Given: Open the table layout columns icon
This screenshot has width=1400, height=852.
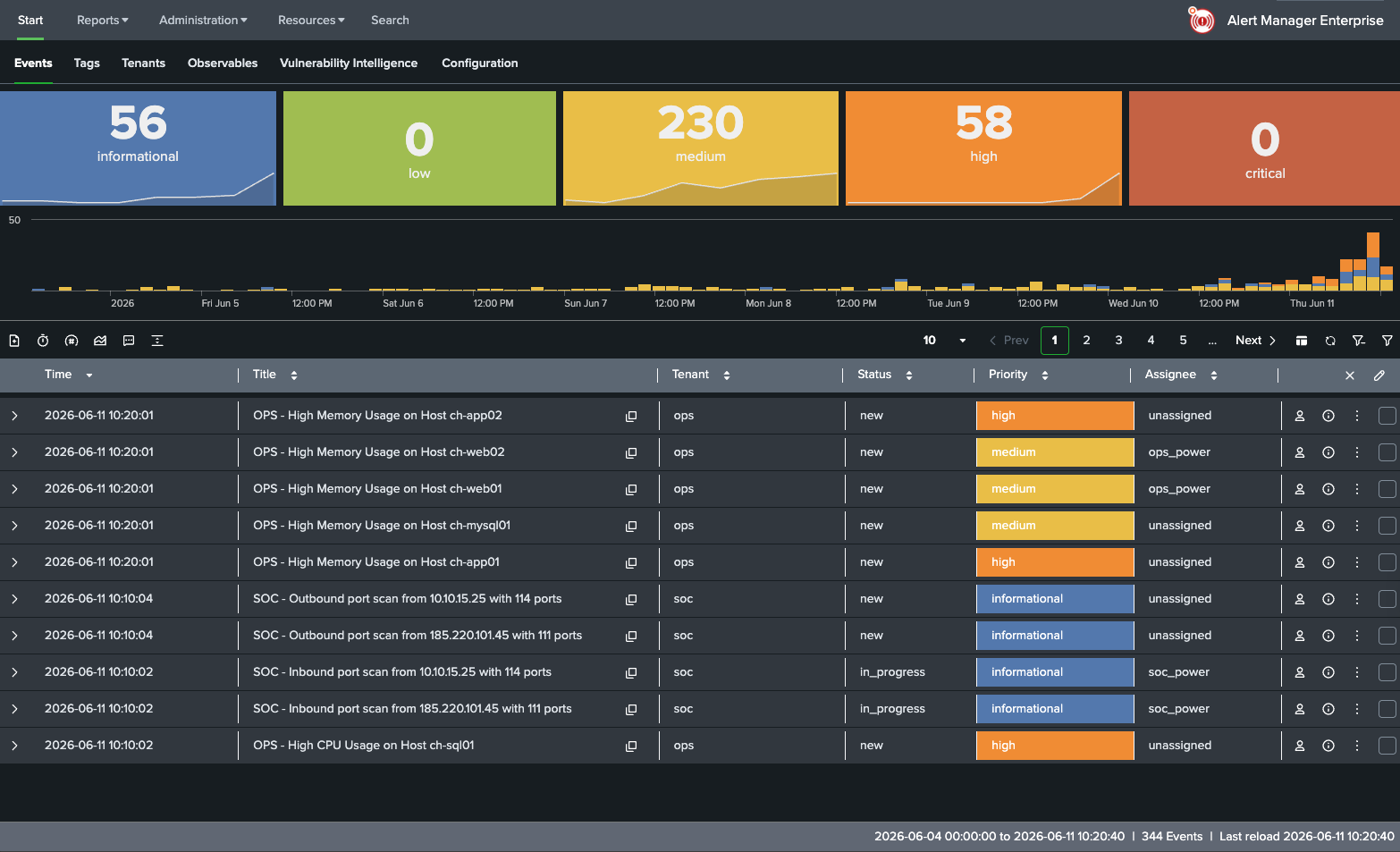Looking at the screenshot, I should tap(1302, 341).
